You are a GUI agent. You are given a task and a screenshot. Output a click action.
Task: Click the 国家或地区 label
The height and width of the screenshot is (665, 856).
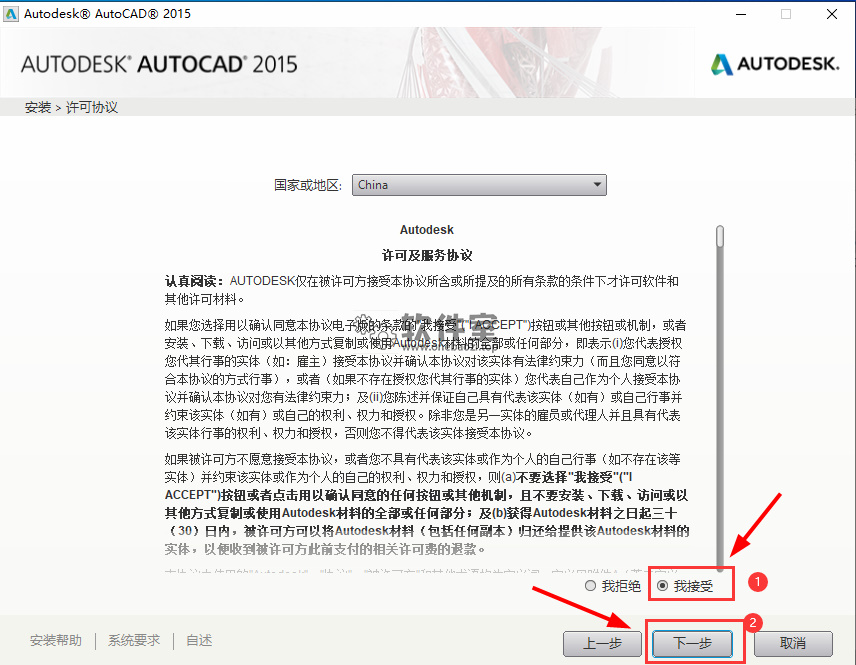307,185
